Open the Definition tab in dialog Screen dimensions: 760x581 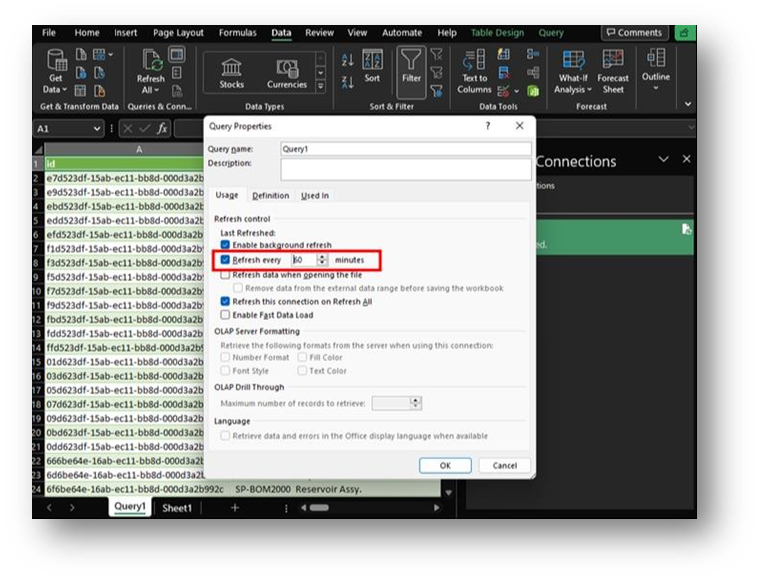[270, 195]
